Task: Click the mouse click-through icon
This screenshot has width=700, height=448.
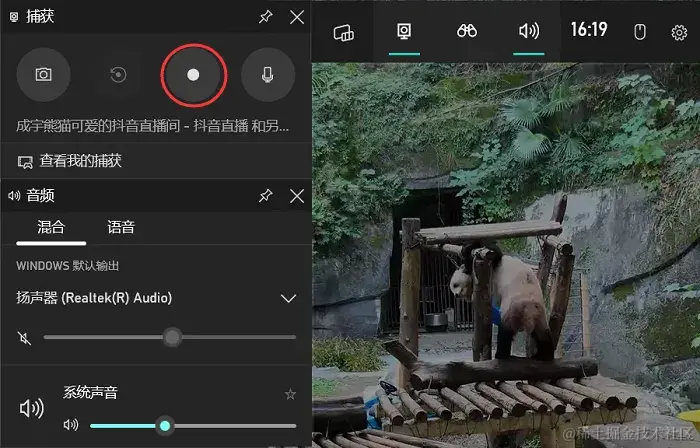Action: pyautogui.click(x=640, y=32)
